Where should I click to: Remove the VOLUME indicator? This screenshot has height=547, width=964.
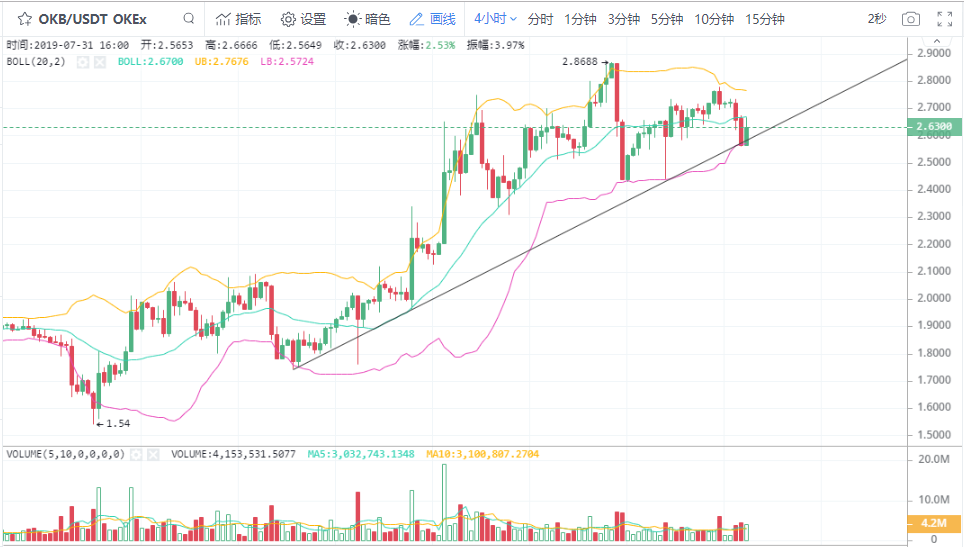(x=153, y=454)
